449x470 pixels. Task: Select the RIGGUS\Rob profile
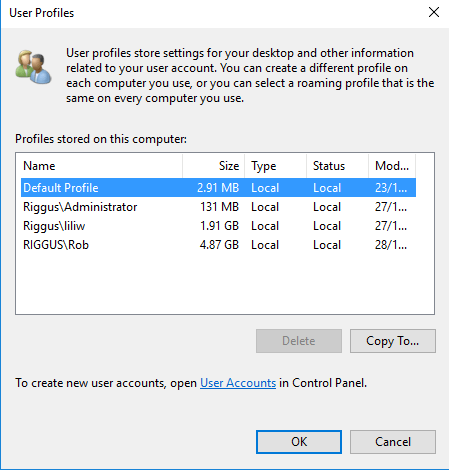pos(218,245)
